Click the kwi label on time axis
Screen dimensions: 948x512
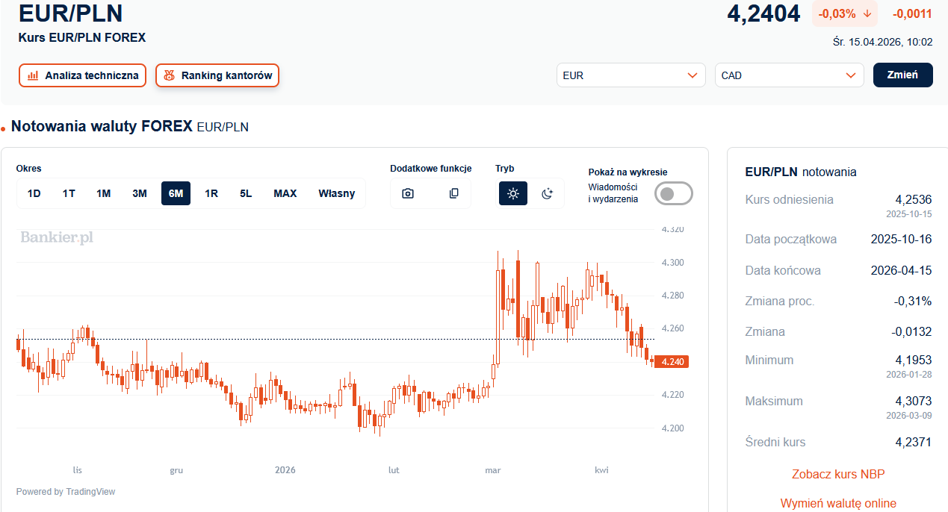(x=602, y=470)
